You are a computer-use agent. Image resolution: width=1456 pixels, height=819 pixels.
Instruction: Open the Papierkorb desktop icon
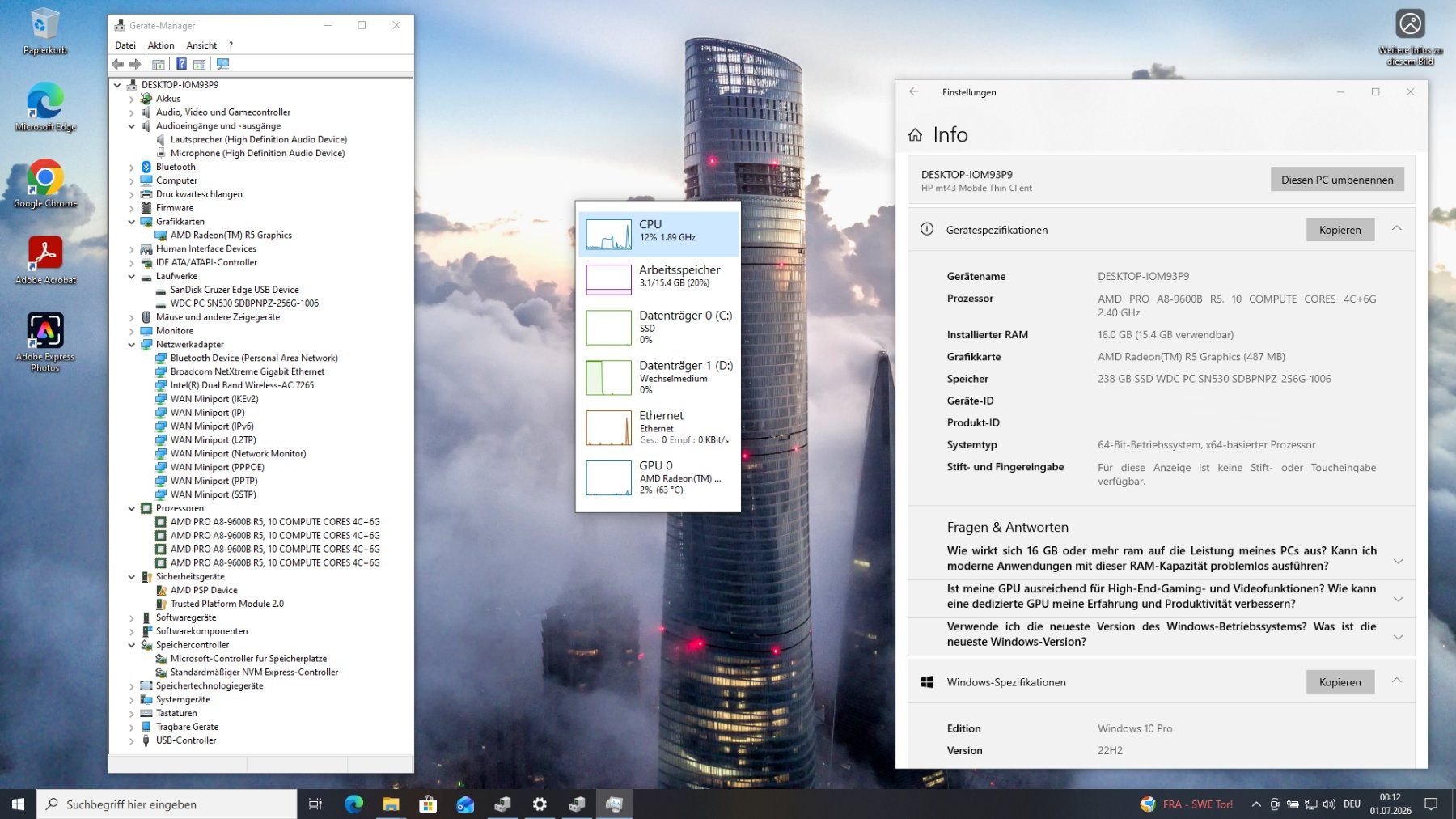coord(44,32)
